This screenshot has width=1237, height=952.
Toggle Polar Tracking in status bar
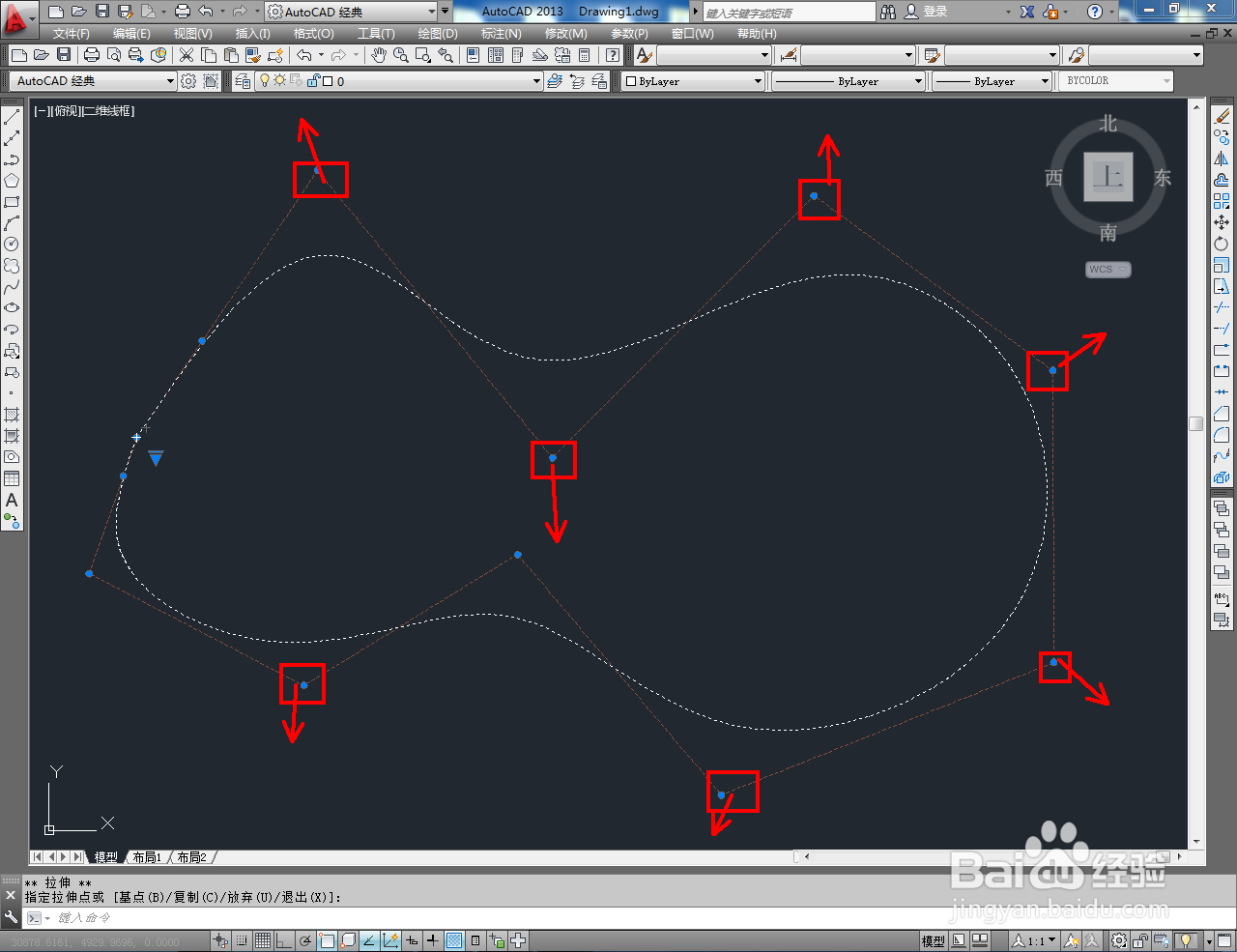pyautogui.click(x=305, y=940)
